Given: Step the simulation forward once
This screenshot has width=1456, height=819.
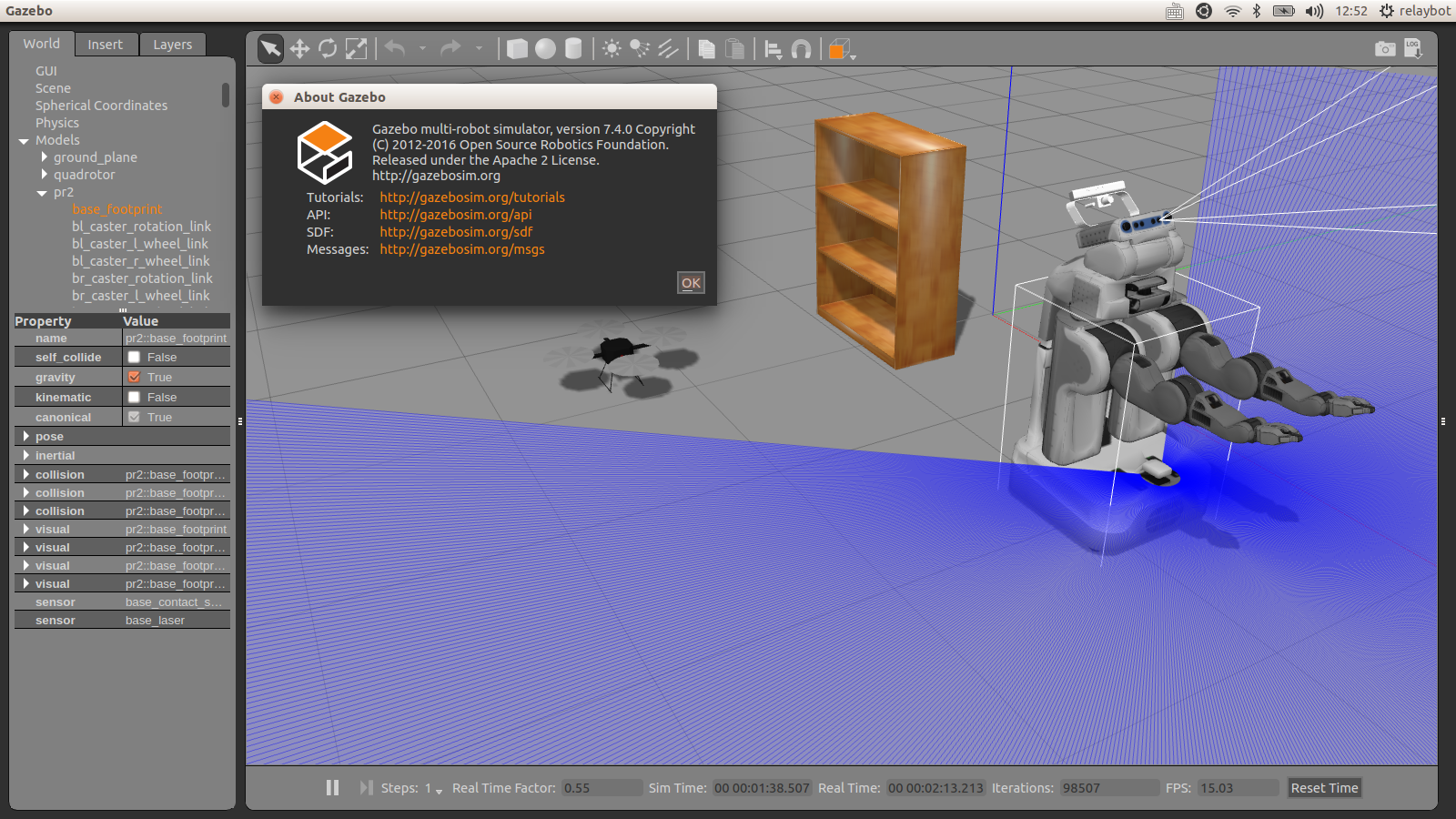Looking at the screenshot, I should (x=366, y=787).
